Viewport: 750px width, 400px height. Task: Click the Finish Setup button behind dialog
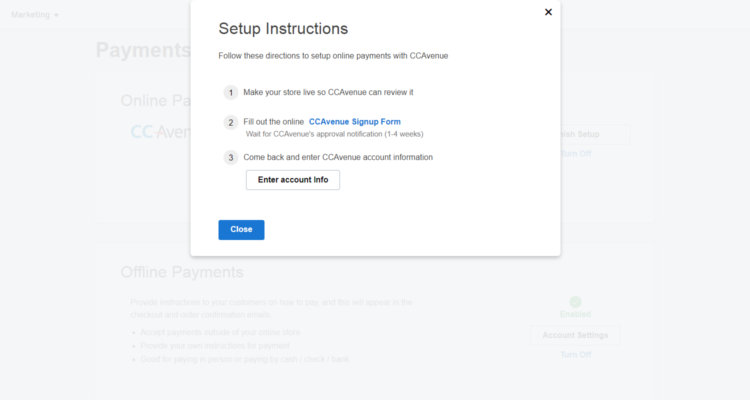click(x=595, y=134)
